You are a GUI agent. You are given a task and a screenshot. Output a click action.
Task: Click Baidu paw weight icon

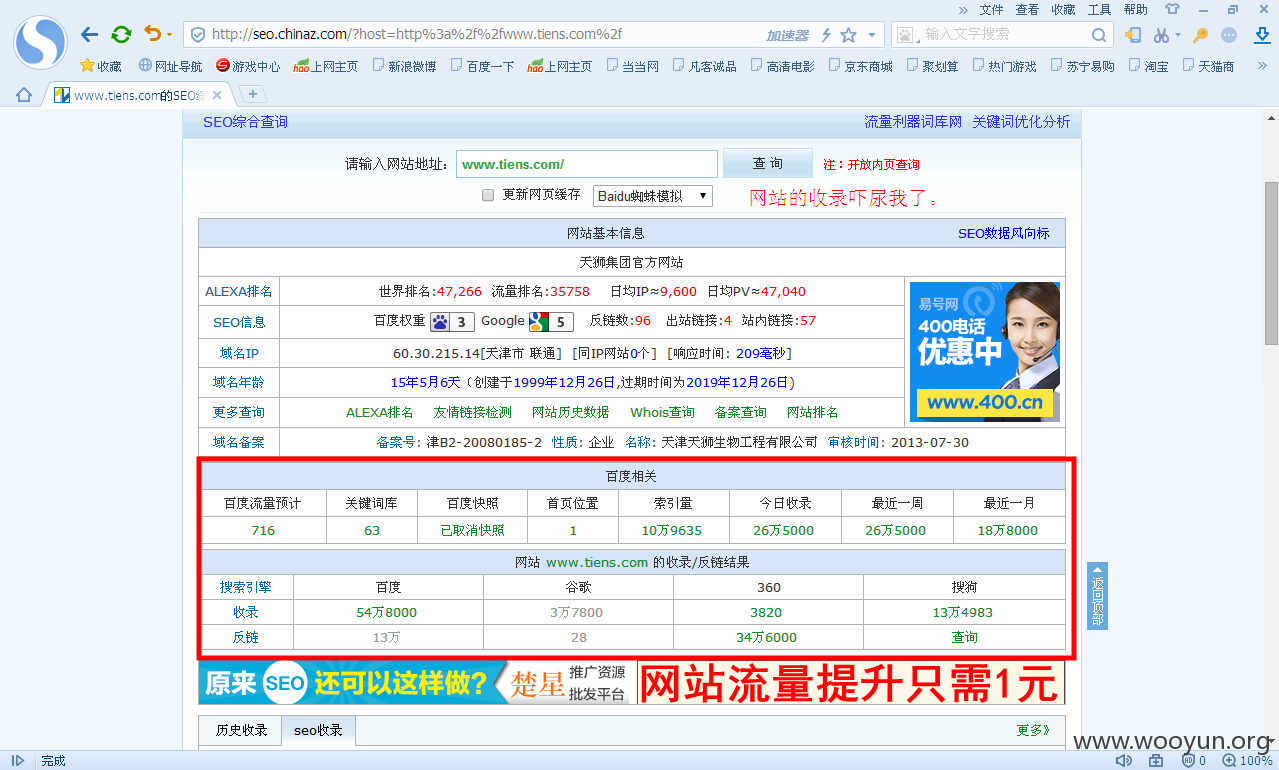pyautogui.click(x=452, y=322)
